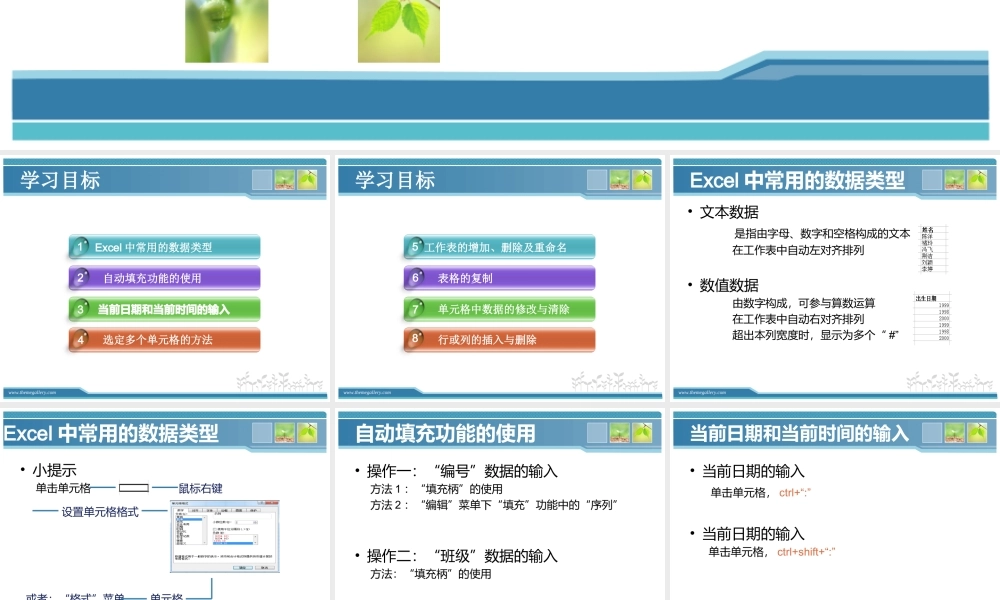Click bullet '操作二:"班级"数据的输入'
Screen dimensions: 1000x600
pos(462,556)
